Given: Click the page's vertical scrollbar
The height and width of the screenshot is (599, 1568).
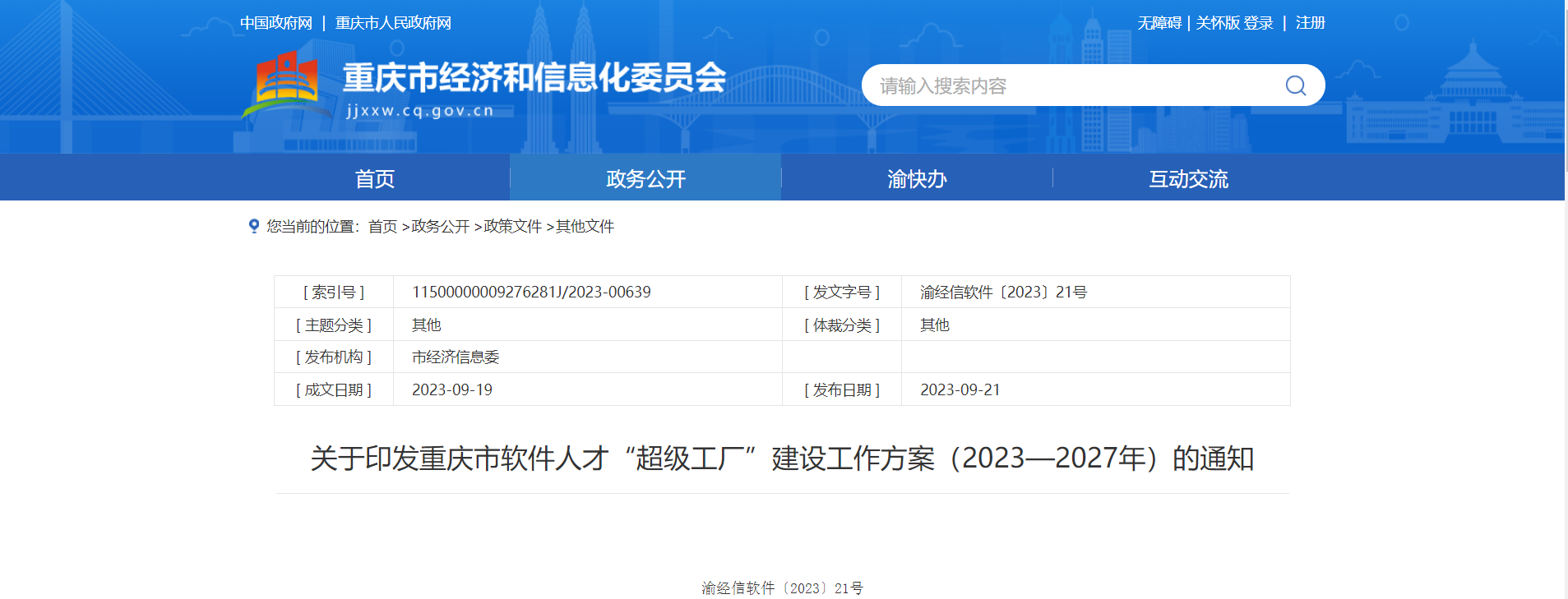Looking at the screenshot, I should pos(1565,329).
